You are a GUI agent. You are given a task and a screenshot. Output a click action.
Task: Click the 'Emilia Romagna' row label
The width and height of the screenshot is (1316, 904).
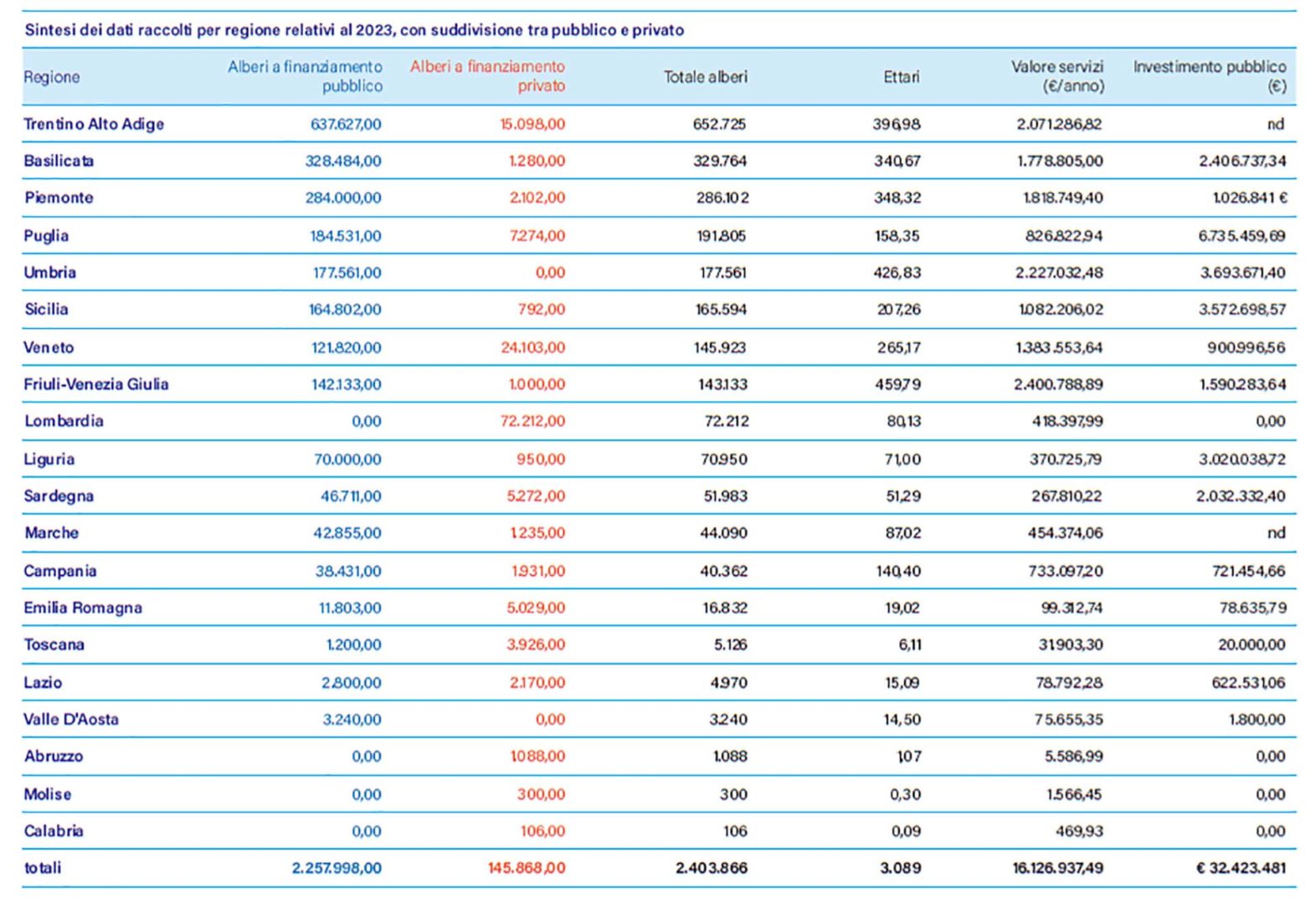[x=83, y=608]
